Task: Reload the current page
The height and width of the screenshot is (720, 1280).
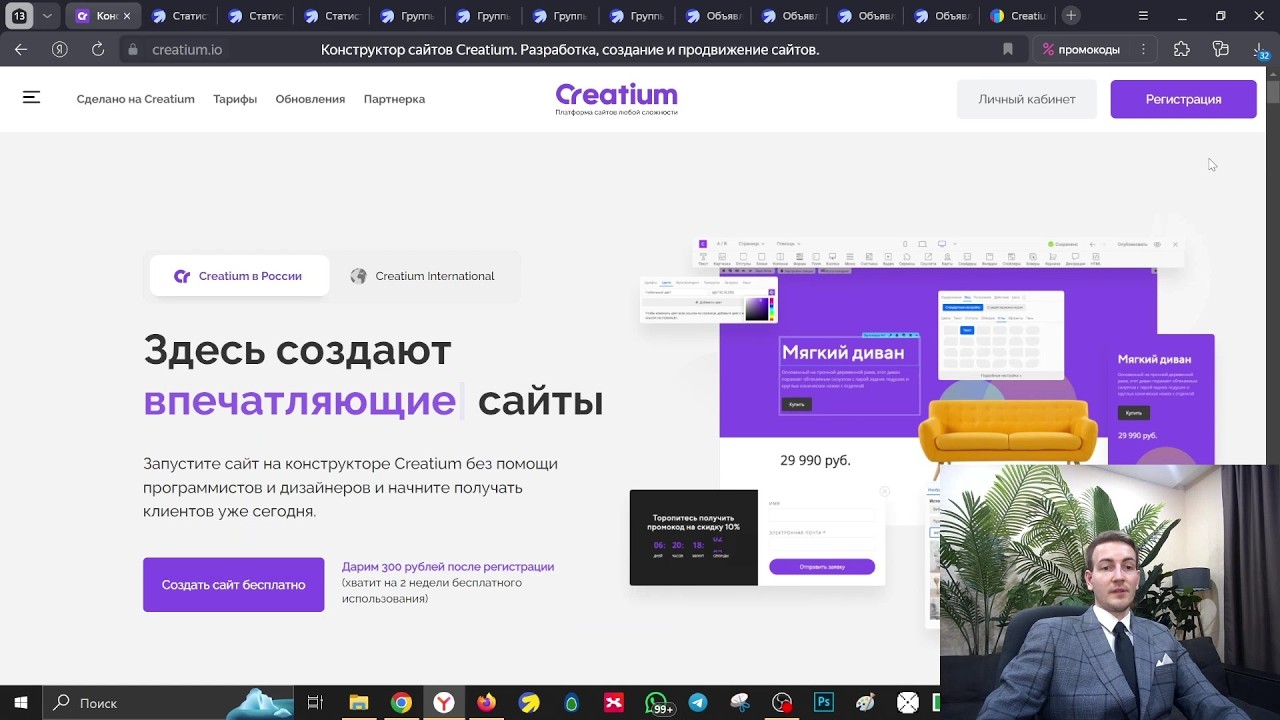Action: pyautogui.click(x=98, y=49)
